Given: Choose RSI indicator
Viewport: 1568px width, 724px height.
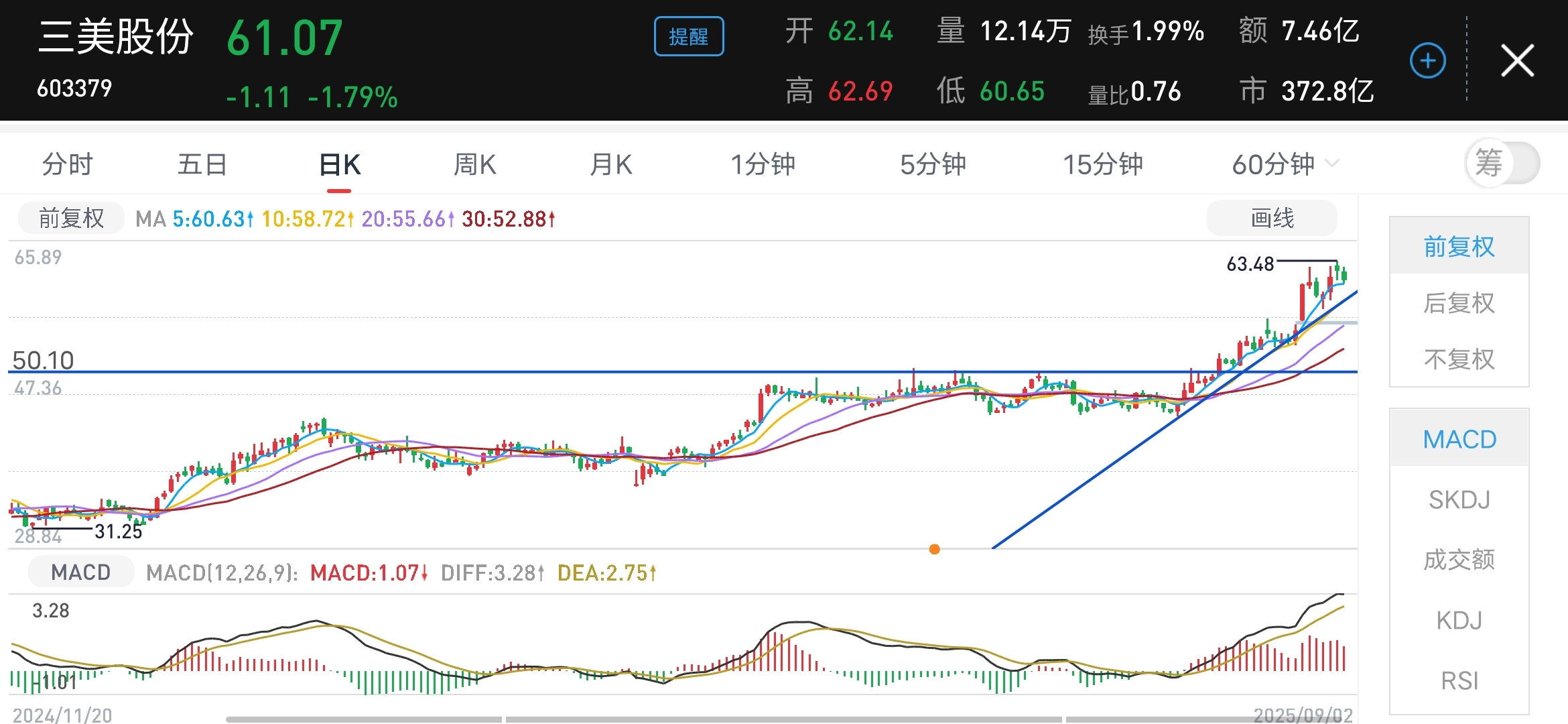Looking at the screenshot, I should (1459, 680).
